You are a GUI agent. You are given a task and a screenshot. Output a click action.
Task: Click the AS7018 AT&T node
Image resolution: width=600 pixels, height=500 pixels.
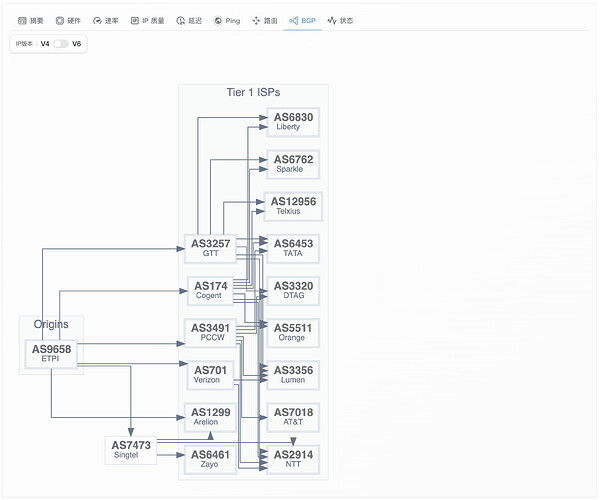tap(293, 417)
